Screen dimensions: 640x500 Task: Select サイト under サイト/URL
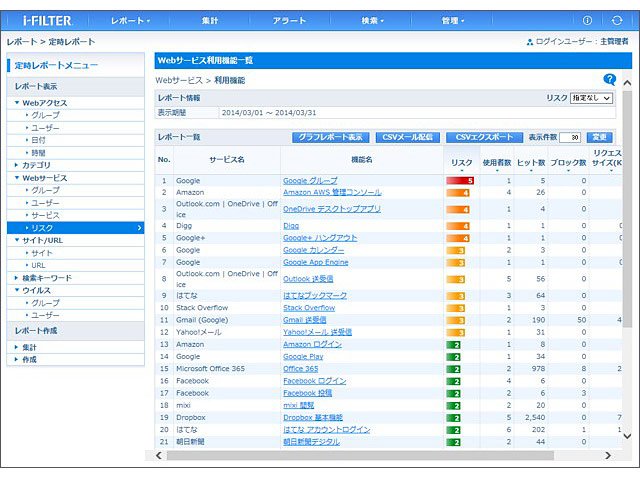tap(42, 253)
